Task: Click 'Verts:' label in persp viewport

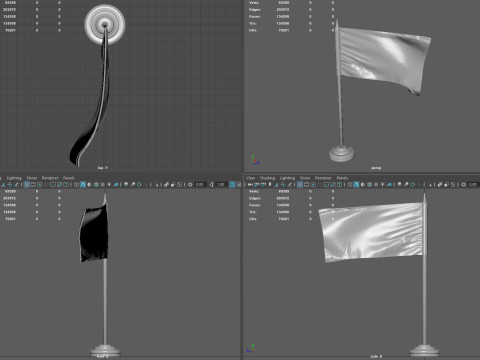Action: pos(254,3)
